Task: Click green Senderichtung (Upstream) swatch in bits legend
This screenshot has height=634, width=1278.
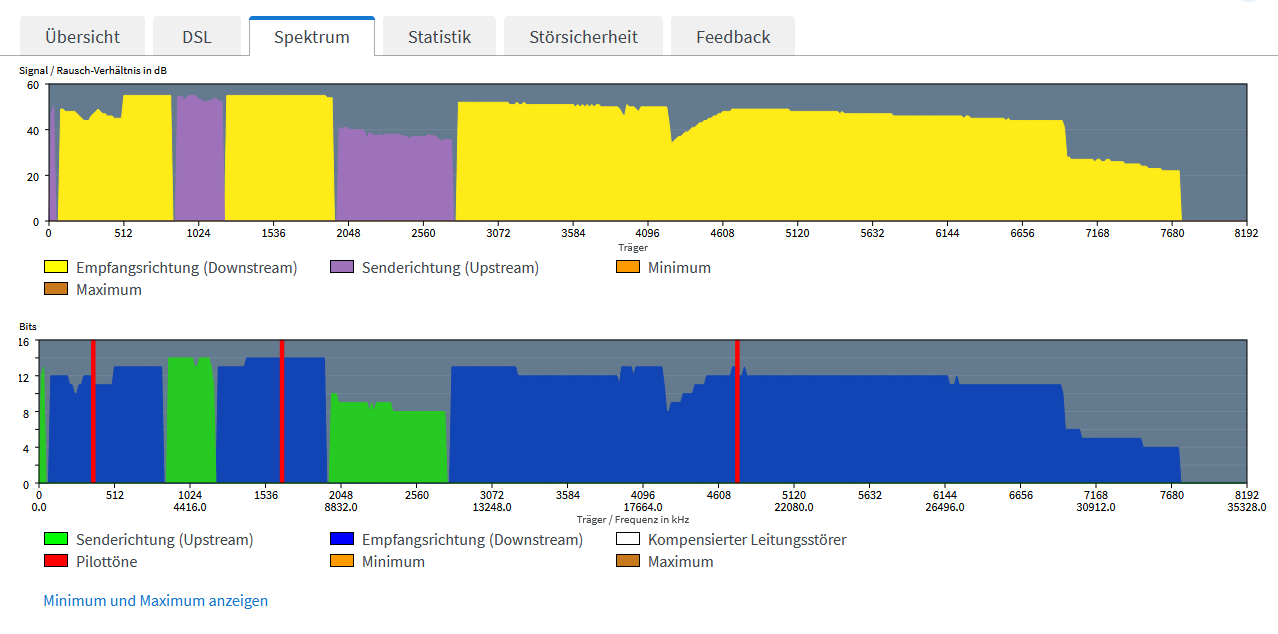Action: point(56,540)
